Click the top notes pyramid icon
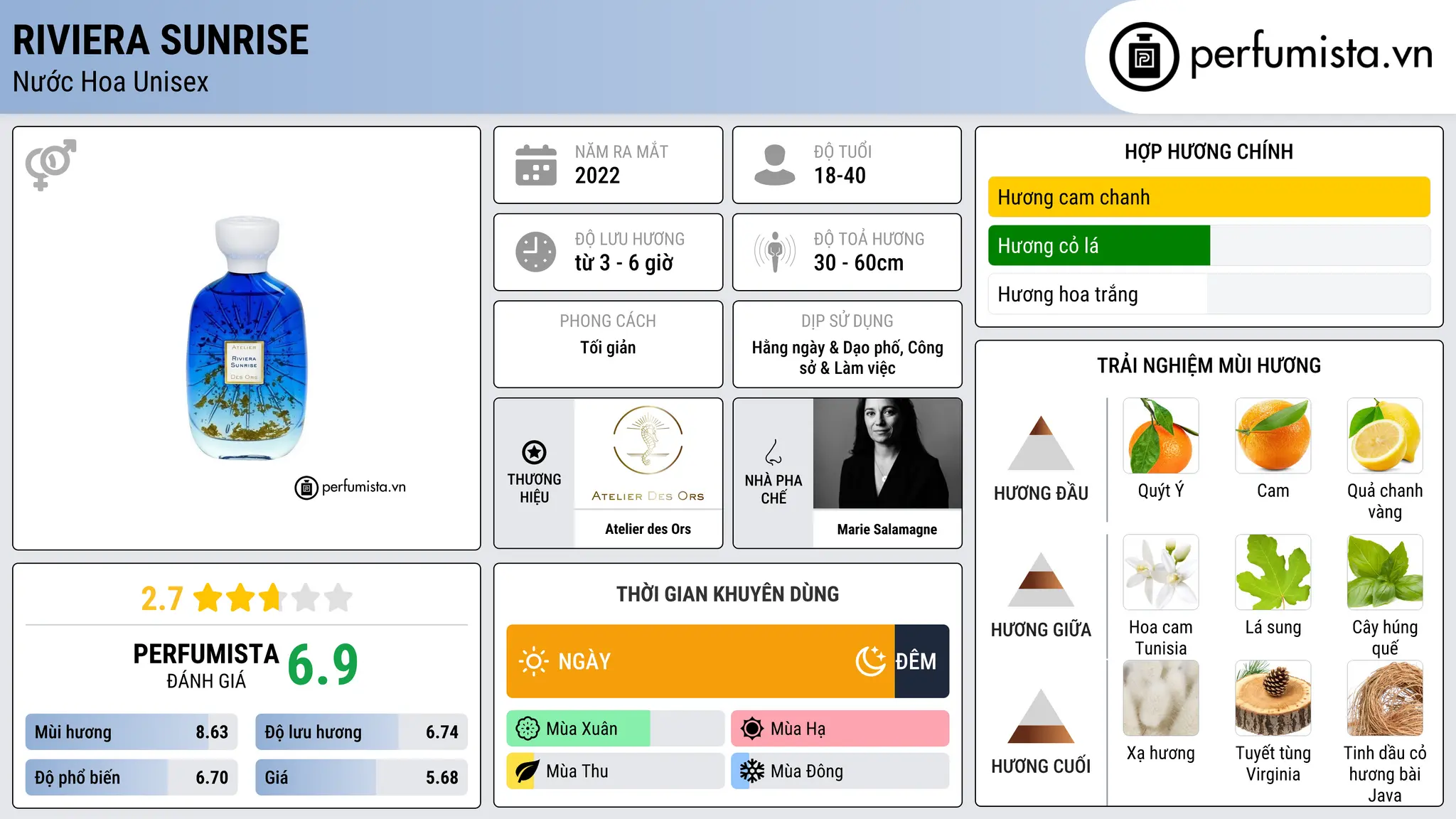 click(1041, 443)
